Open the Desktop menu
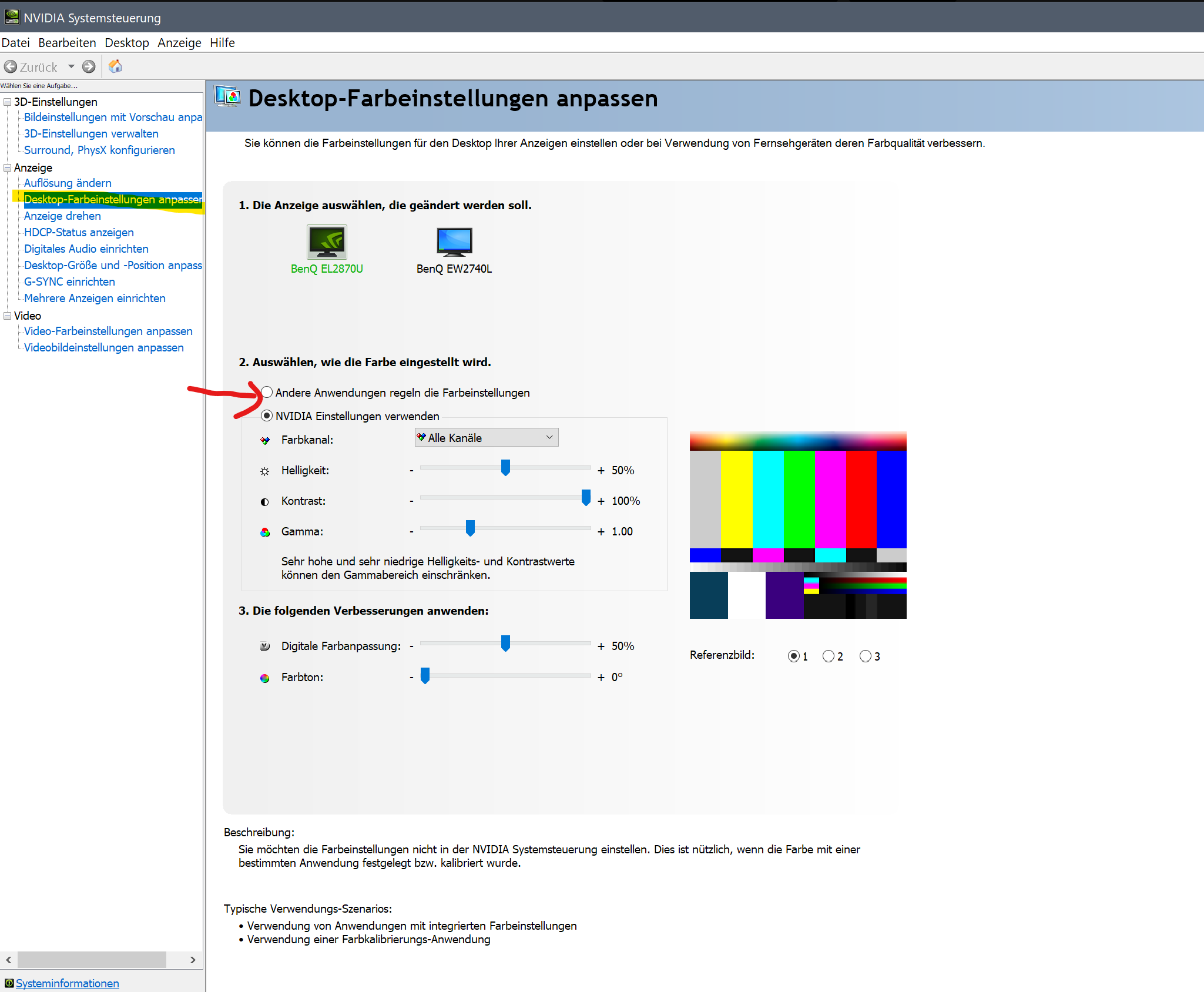The image size is (1204, 992). point(127,43)
